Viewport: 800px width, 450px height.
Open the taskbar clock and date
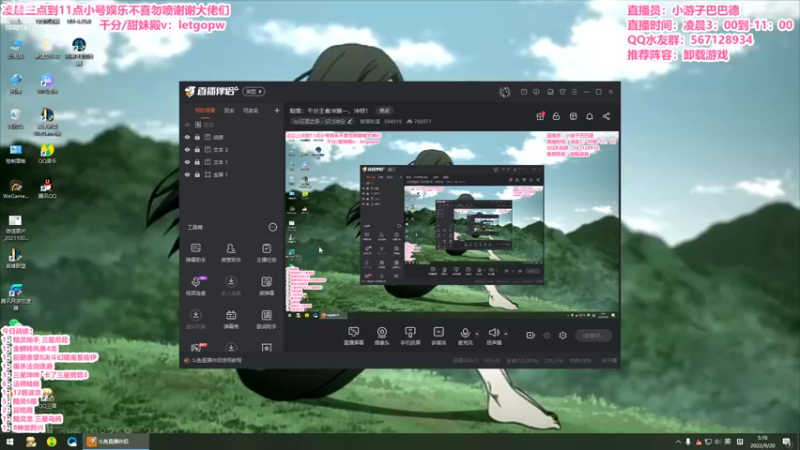[764, 442]
